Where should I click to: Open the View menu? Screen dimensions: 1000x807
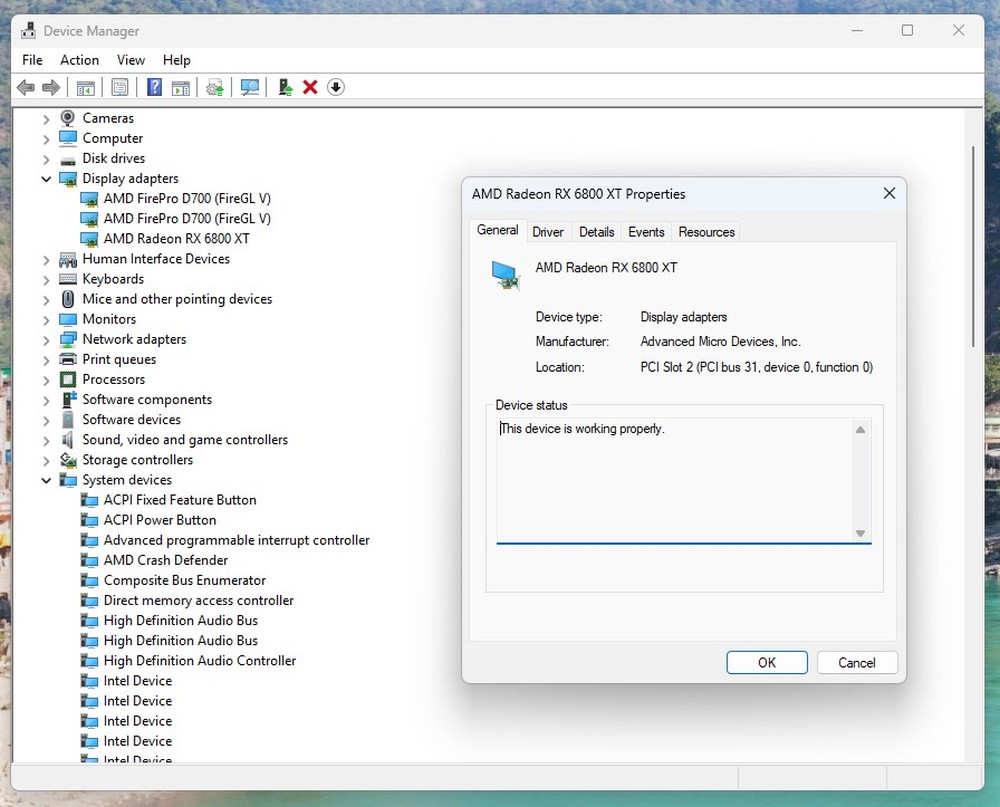(x=131, y=60)
